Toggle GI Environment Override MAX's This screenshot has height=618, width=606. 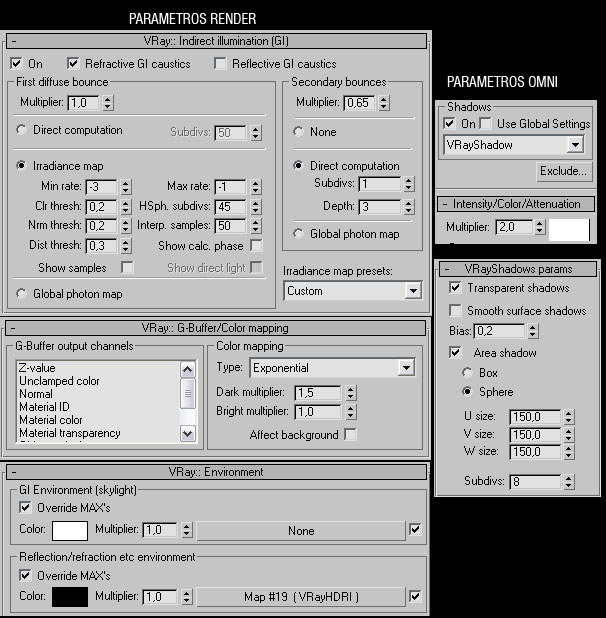pos(25,507)
